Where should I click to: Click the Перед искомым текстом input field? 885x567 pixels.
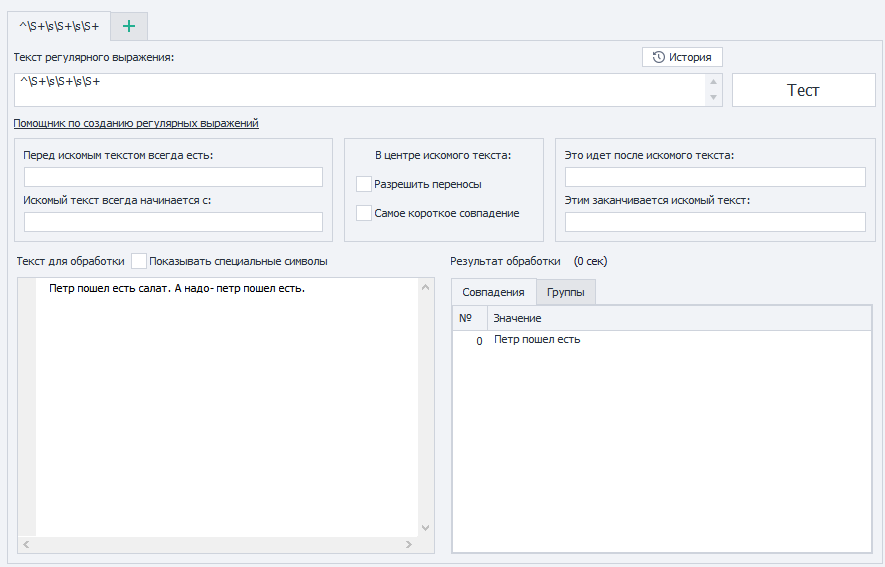[173, 177]
